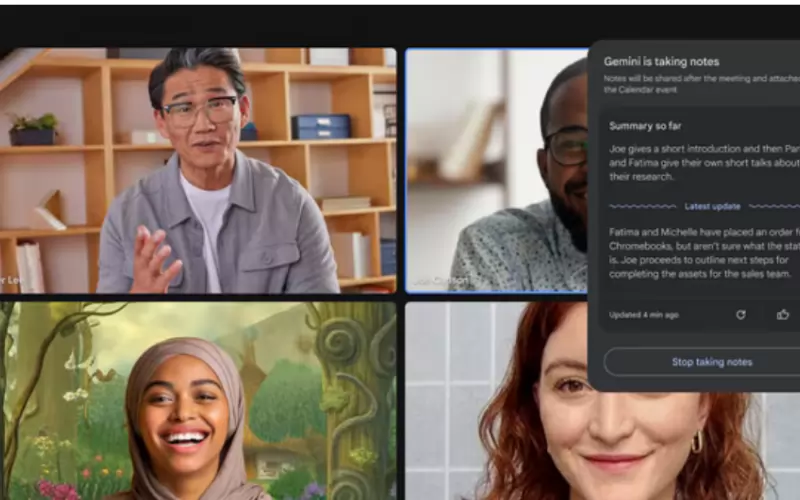This screenshot has width=800, height=500.
Task: Click summary text beginning 'Joe gives a short introduction'
Action: [x=704, y=163]
